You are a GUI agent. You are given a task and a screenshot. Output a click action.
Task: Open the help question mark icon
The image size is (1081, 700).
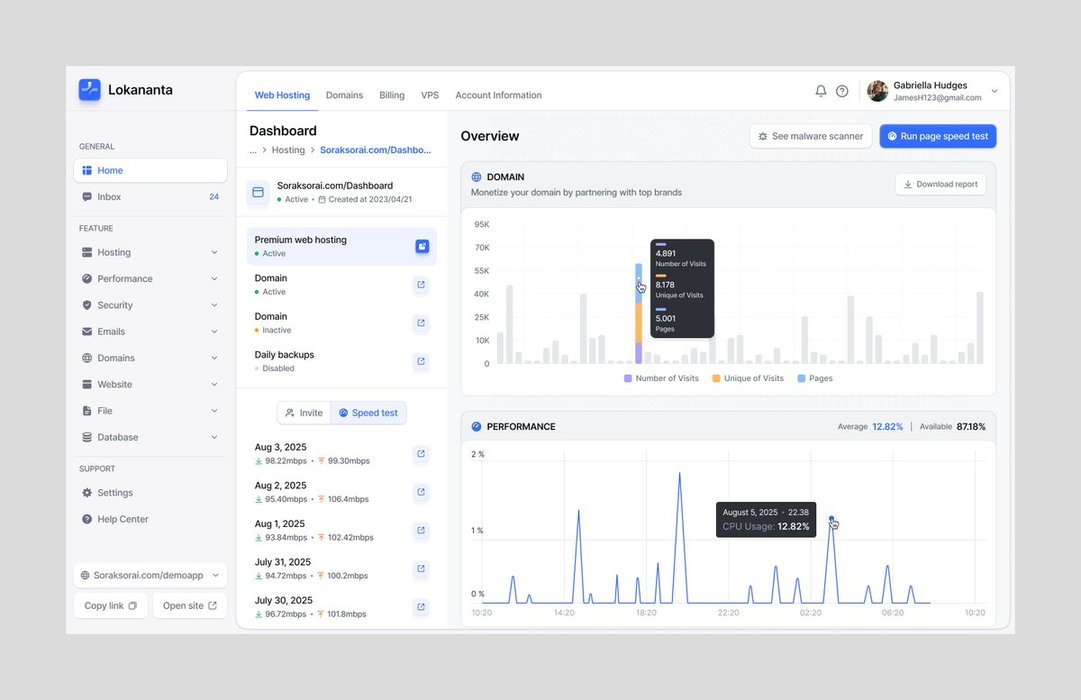tap(842, 91)
